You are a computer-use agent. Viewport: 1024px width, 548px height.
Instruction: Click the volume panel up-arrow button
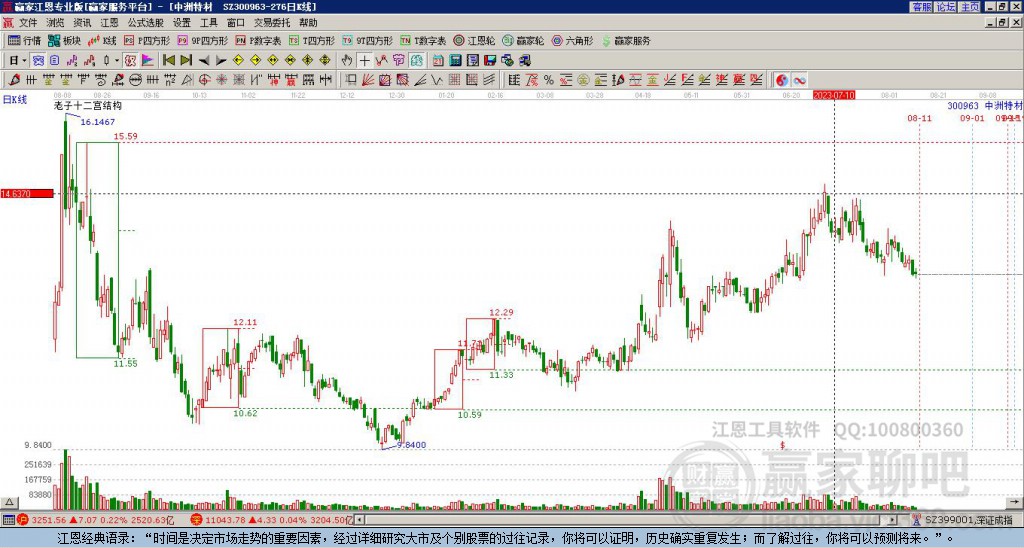pos(9,503)
